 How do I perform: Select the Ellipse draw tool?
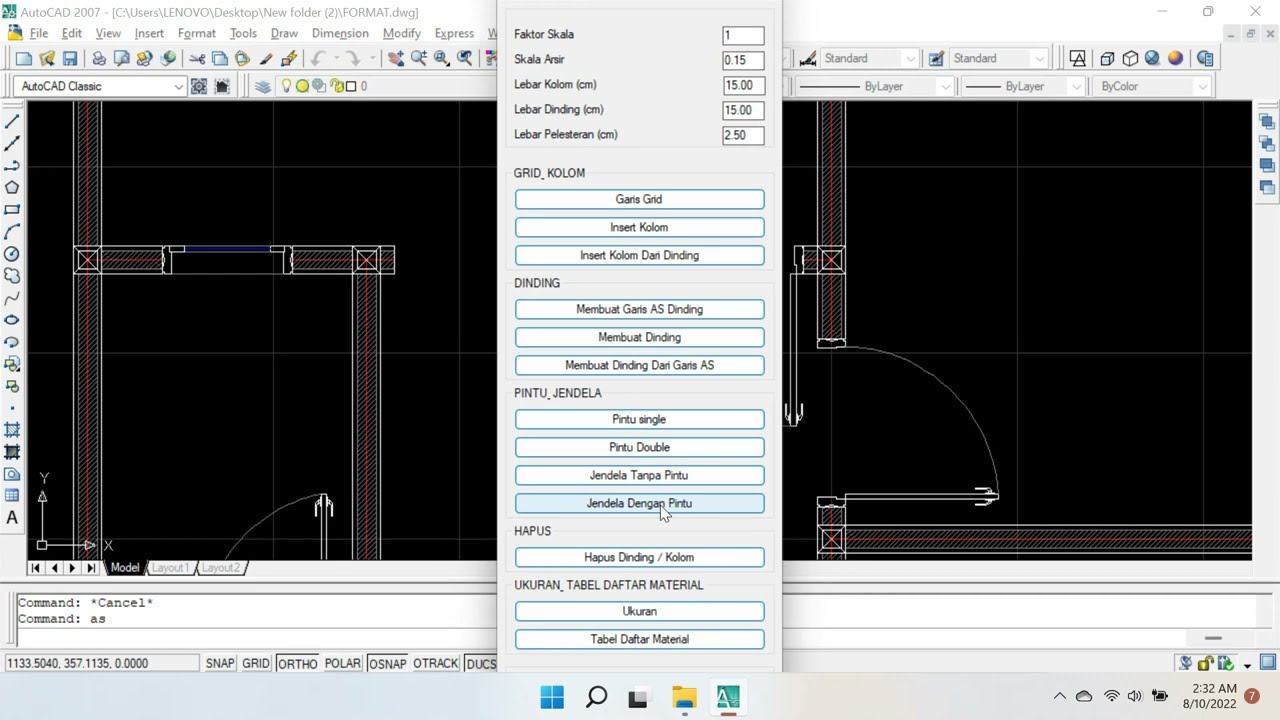coord(12,320)
